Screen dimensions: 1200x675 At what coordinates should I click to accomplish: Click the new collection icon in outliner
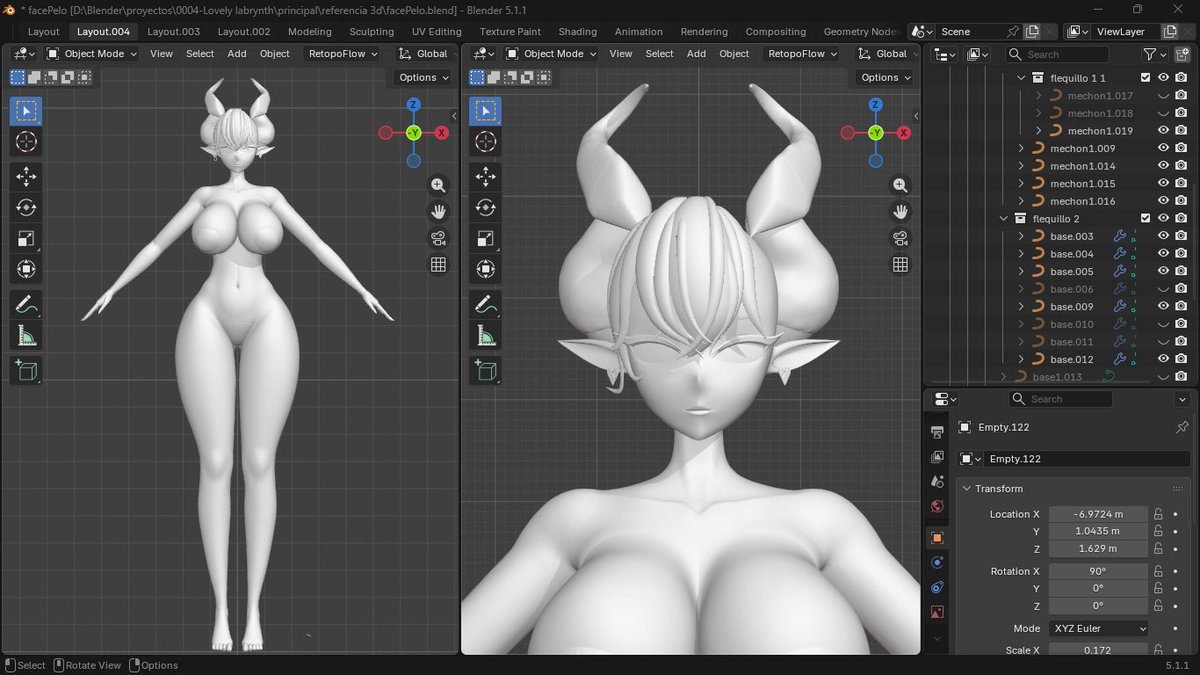[x=1182, y=54]
